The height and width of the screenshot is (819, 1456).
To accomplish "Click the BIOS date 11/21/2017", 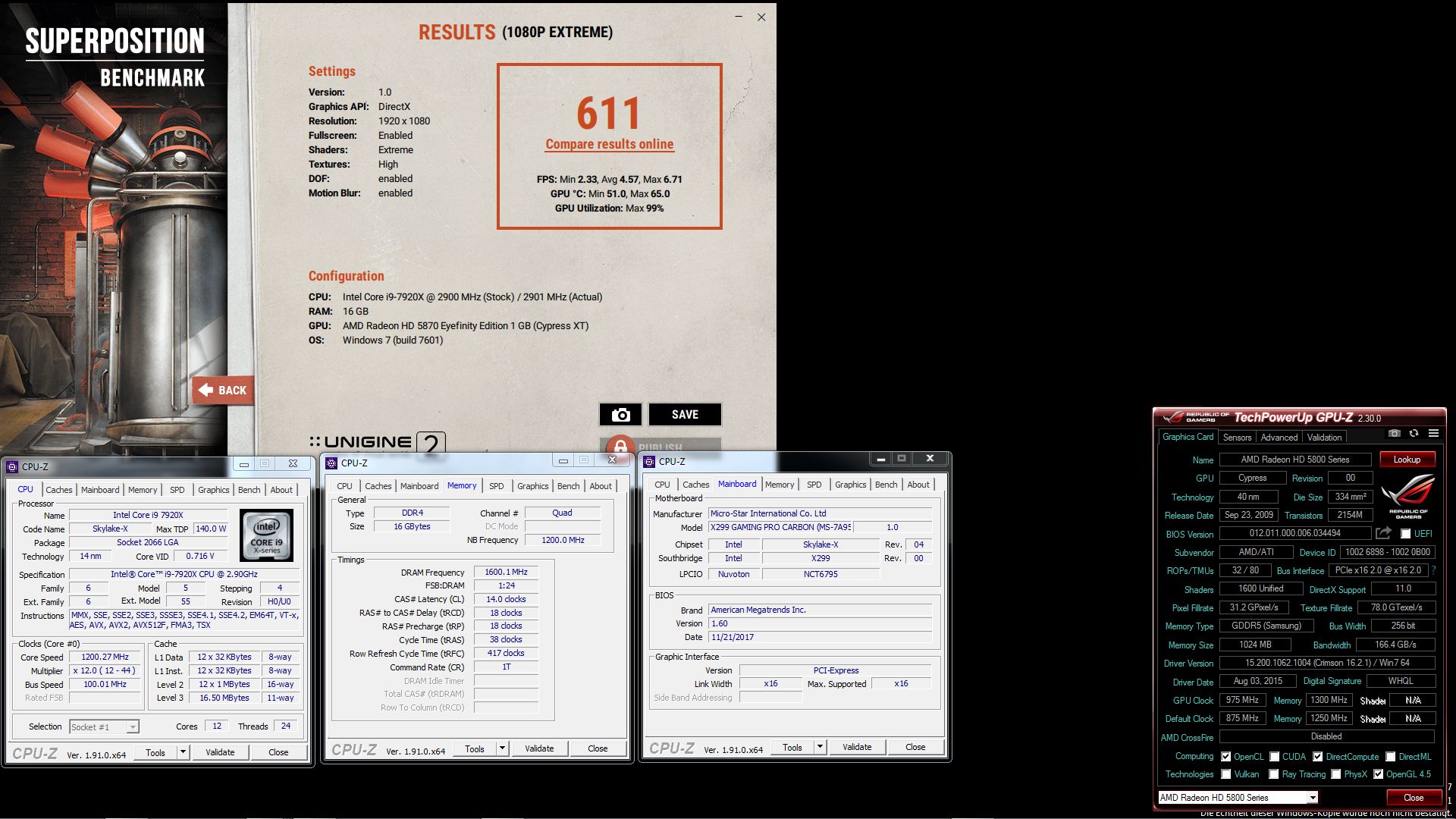I will pyautogui.click(x=820, y=637).
